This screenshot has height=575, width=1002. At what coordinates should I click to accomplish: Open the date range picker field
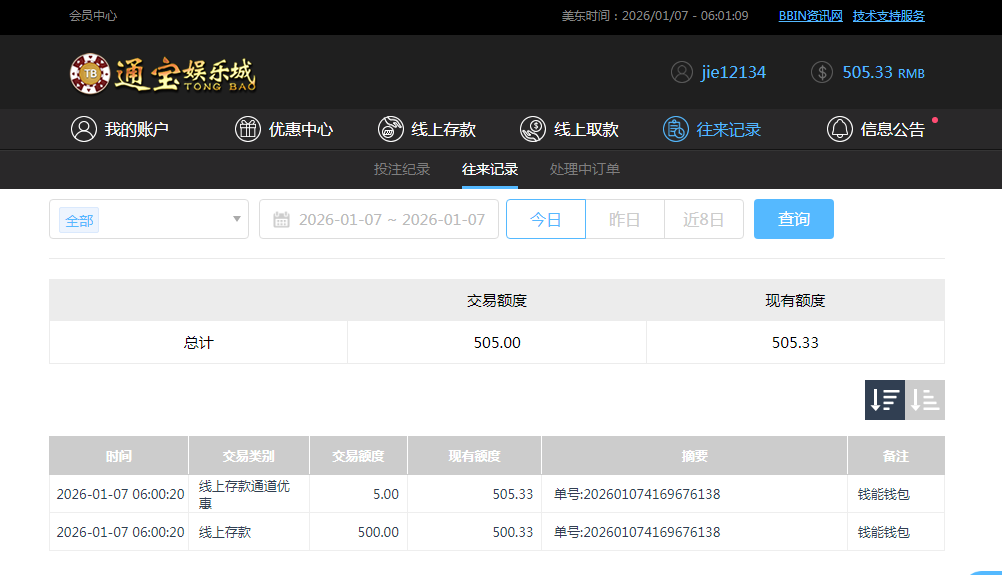coord(379,219)
